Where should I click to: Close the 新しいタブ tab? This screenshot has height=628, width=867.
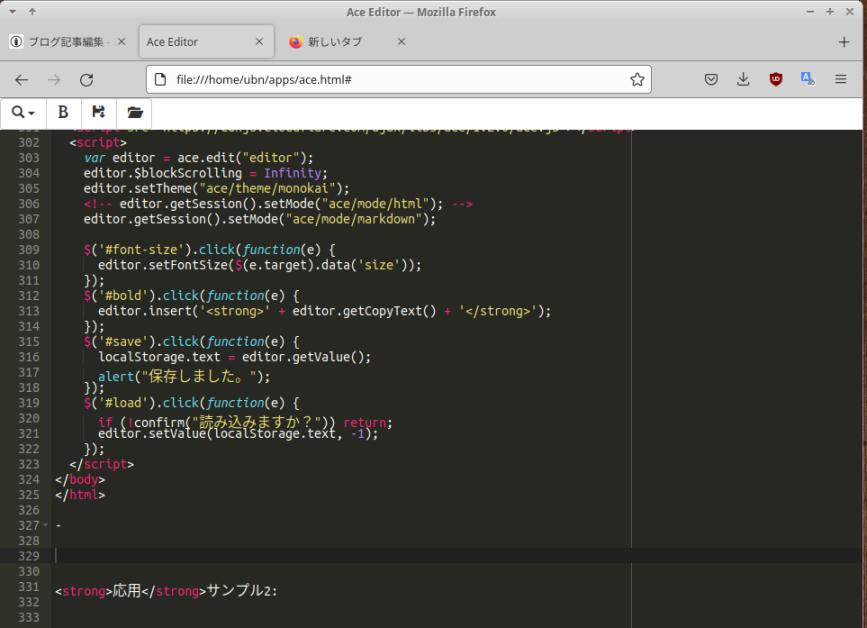coord(401,41)
